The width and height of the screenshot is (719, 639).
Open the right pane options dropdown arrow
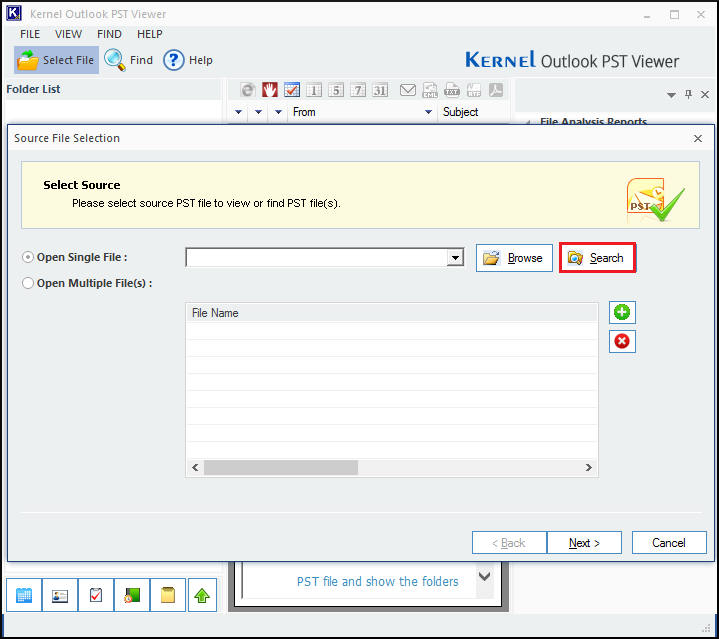tap(671, 95)
